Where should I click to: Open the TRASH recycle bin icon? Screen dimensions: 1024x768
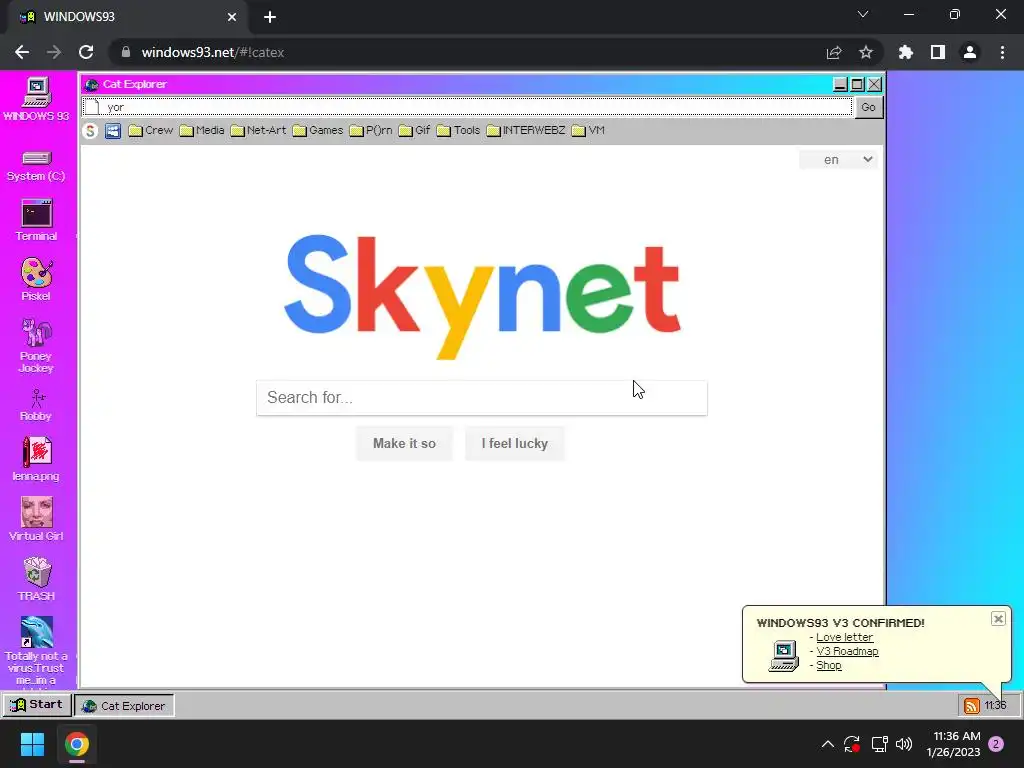37,579
